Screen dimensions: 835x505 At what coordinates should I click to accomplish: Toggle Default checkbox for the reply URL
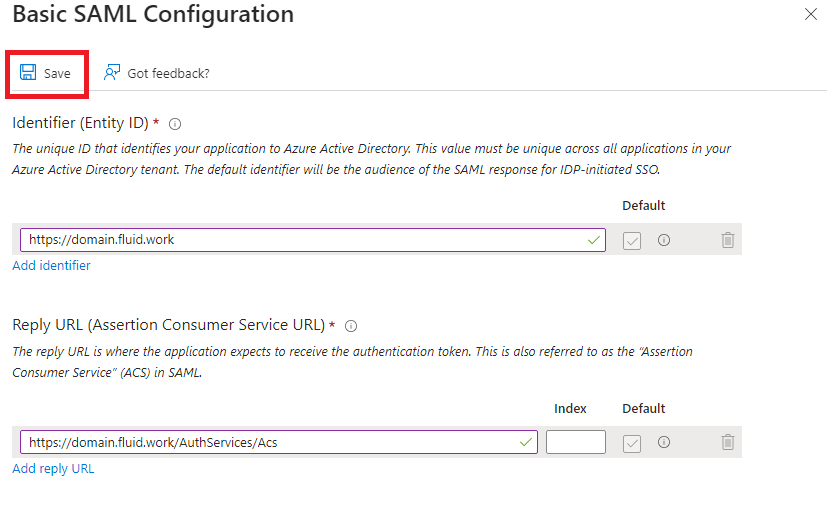[632, 443]
